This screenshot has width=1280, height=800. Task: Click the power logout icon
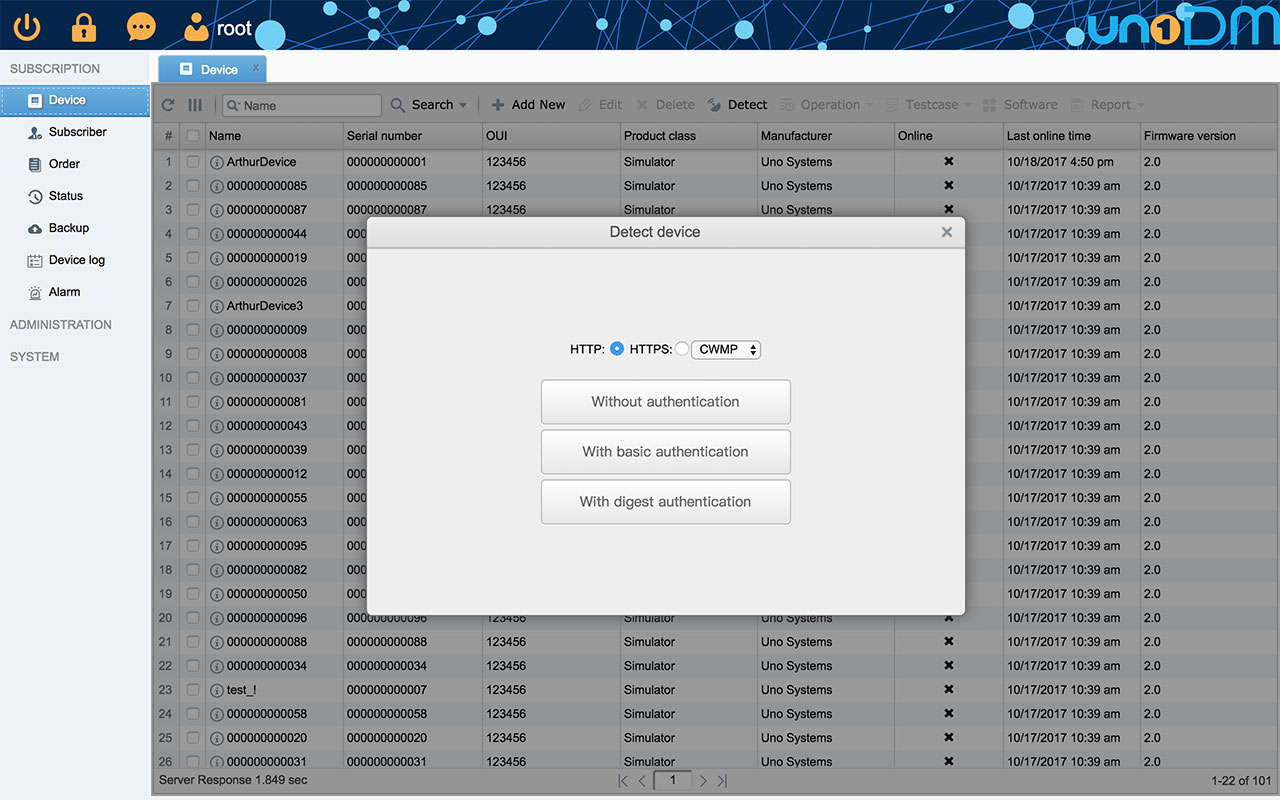[x=27, y=26]
